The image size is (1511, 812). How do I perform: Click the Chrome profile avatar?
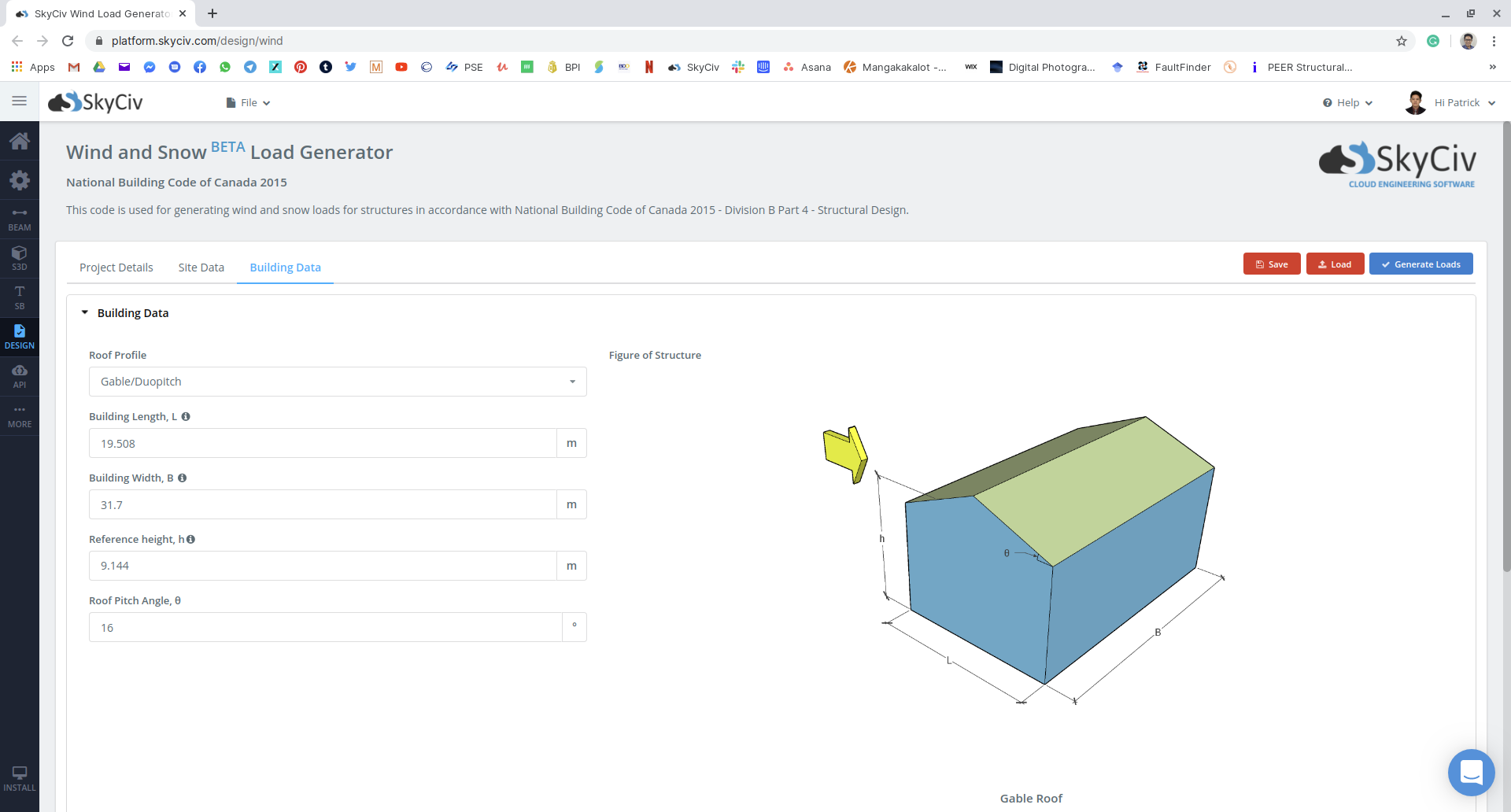point(1468,41)
